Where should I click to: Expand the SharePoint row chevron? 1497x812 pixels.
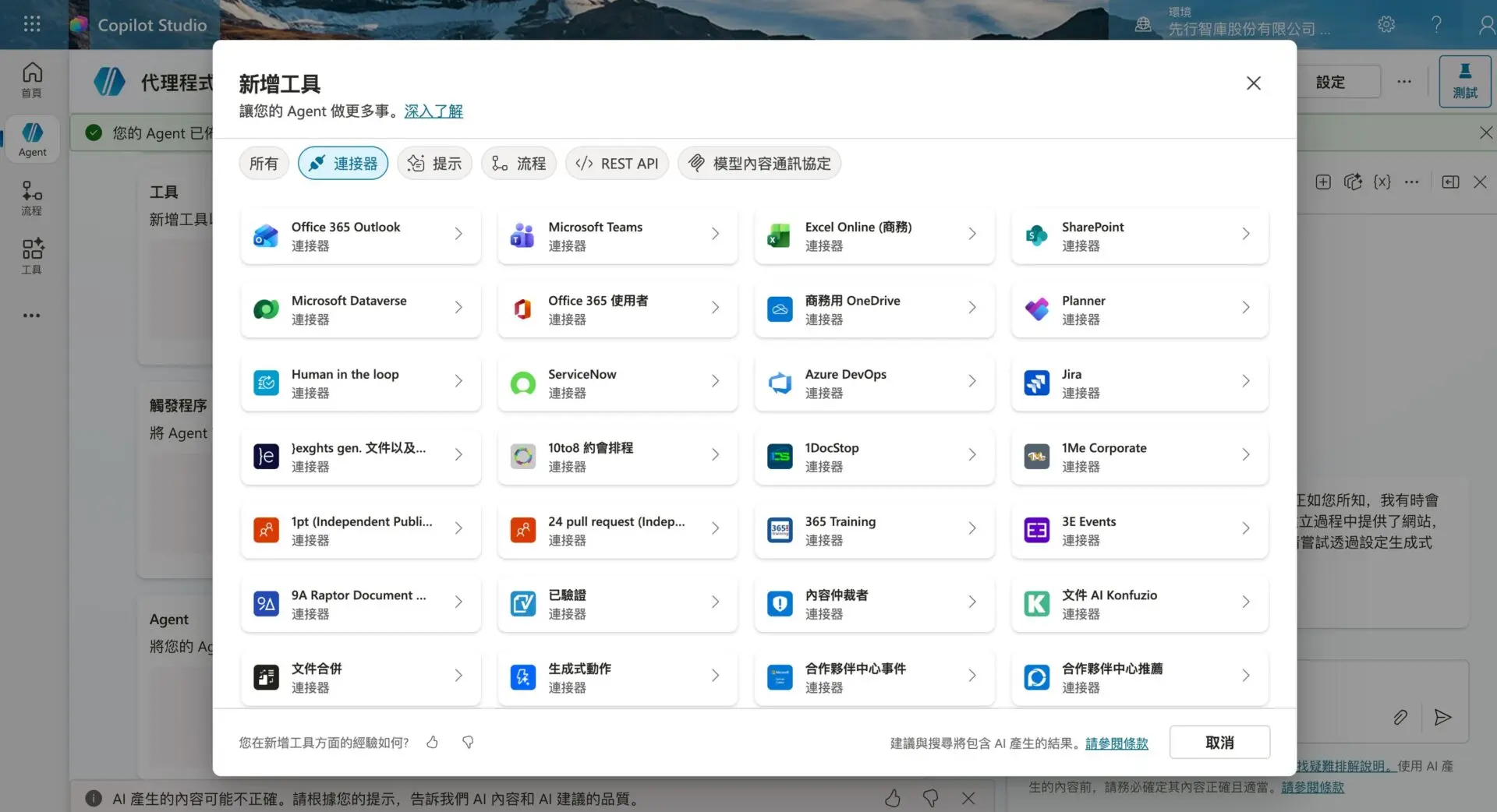click(1246, 234)
